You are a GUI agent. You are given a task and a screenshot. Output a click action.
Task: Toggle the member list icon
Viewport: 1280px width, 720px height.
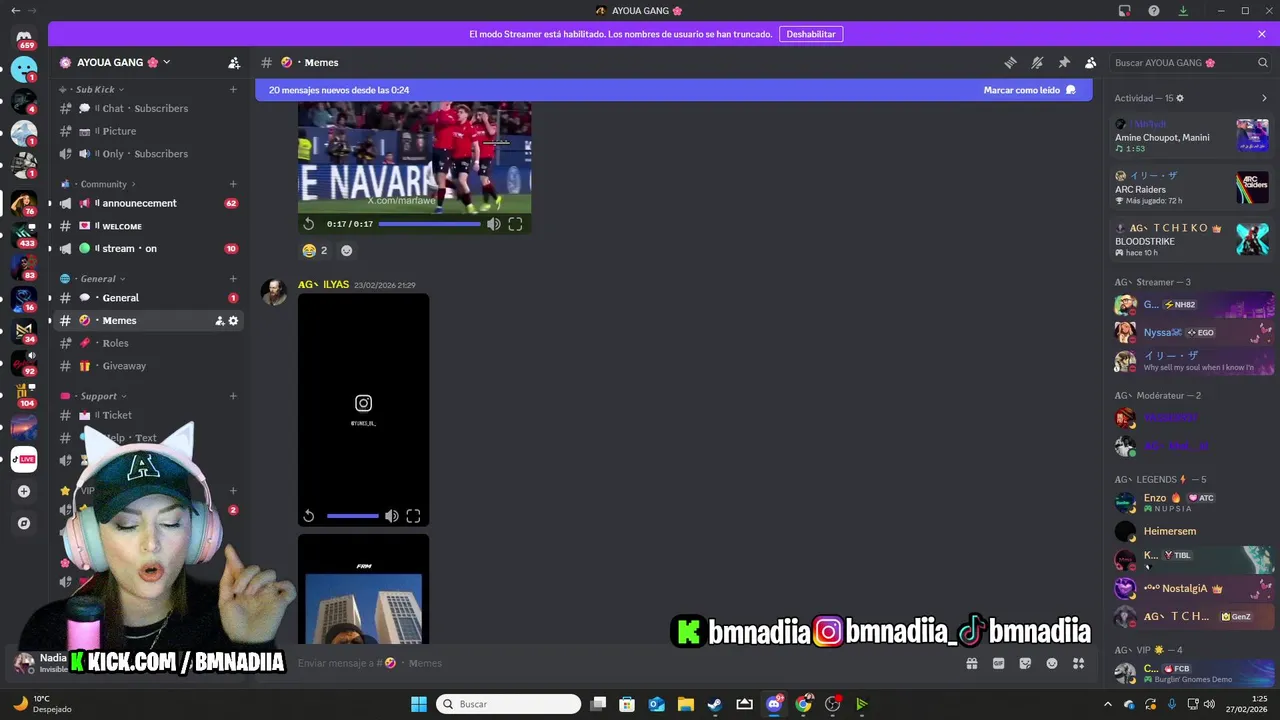1091,62
